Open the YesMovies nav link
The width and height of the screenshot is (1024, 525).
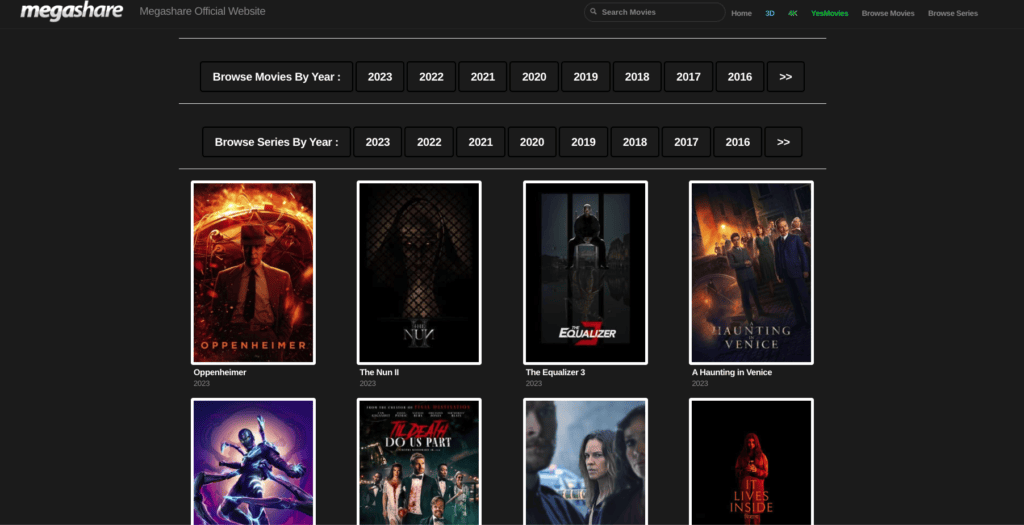(x=829, y=13)
